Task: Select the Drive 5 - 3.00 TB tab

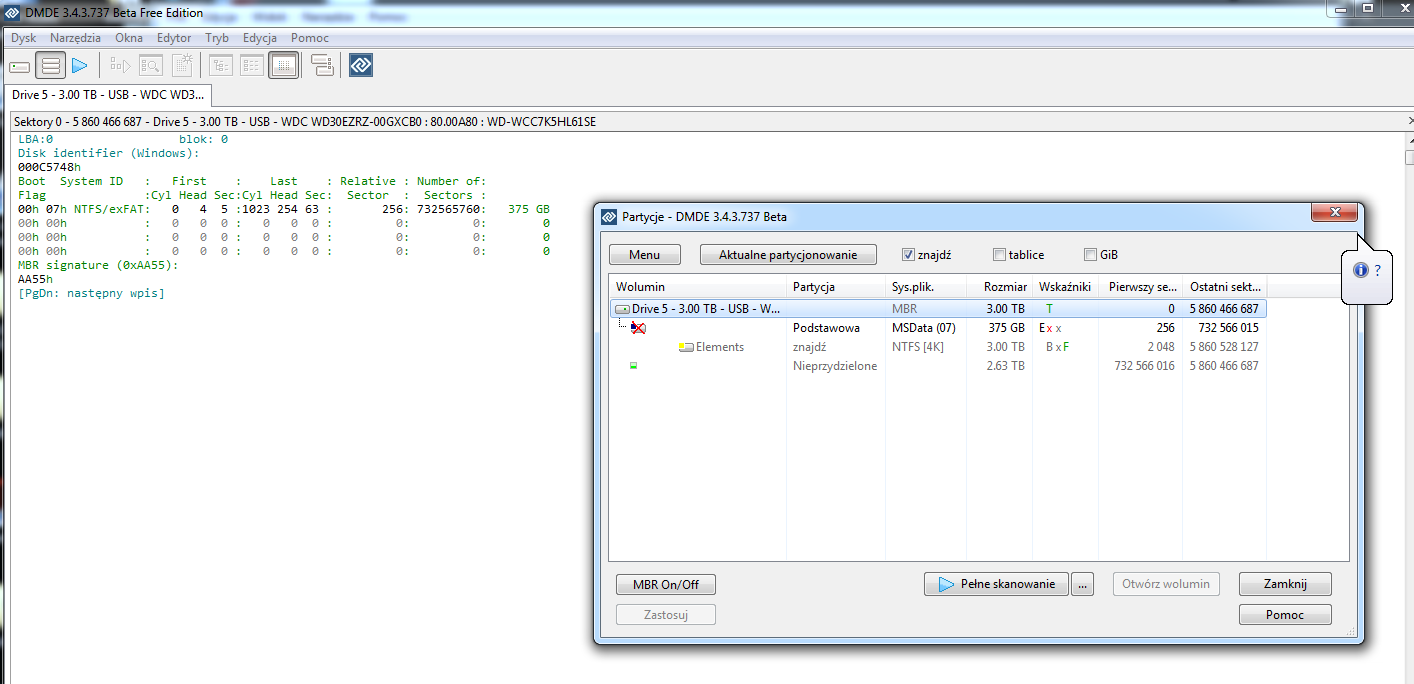Action: point(108,95)
